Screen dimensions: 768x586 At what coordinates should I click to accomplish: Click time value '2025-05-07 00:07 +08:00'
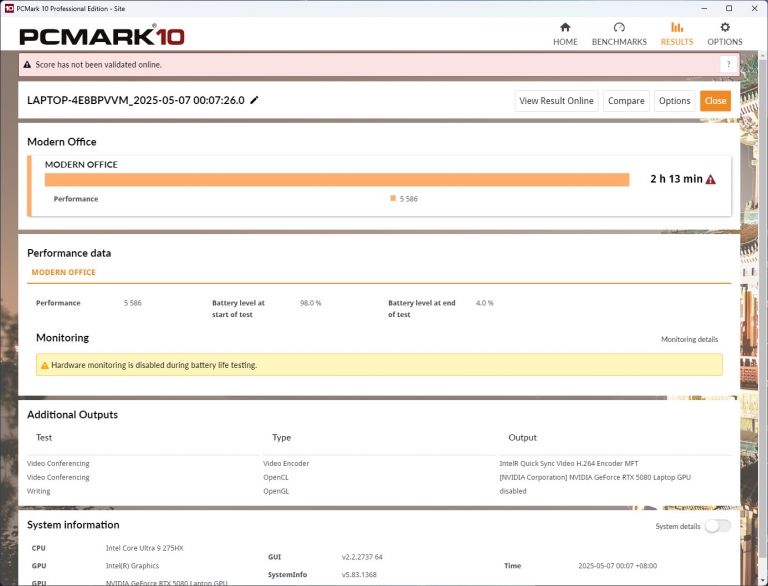[x=618, y=565]
